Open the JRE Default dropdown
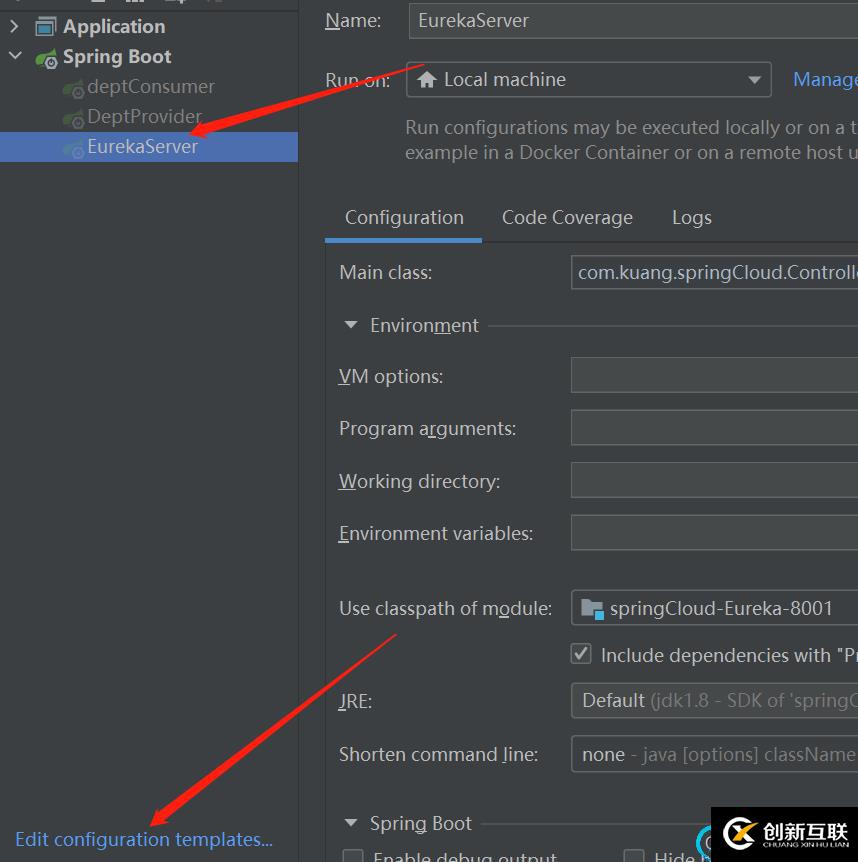The image size is (858, 862). pos(715,700)
